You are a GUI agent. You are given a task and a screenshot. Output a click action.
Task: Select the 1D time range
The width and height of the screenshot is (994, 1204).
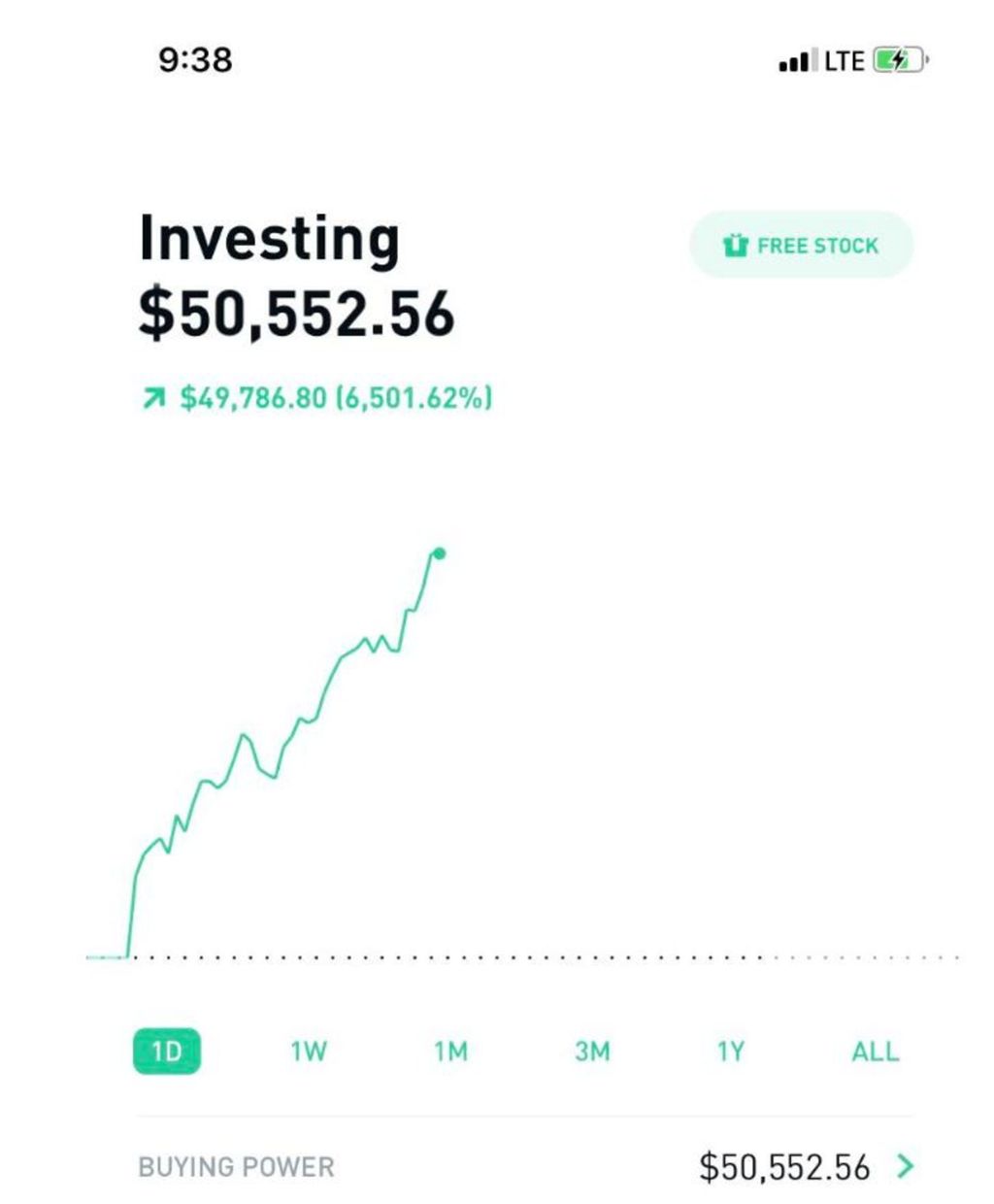click(x=167, y=1052)
